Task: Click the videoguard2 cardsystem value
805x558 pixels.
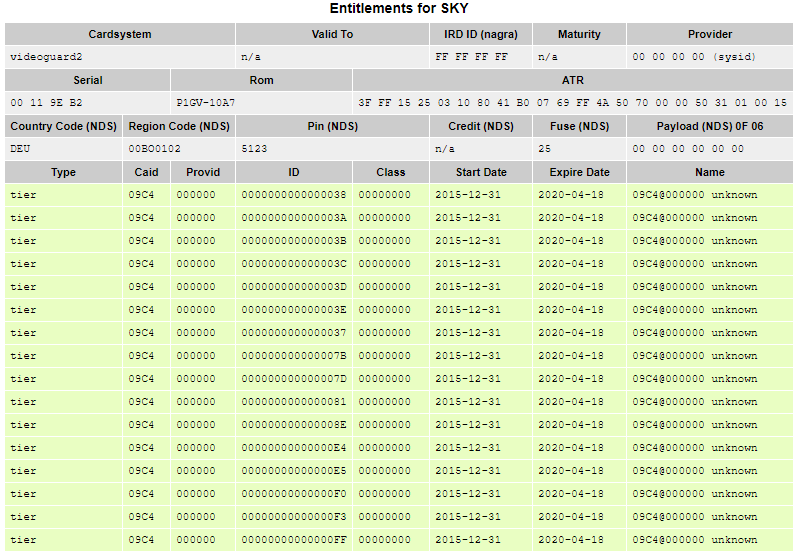Action: click(46, 57)
